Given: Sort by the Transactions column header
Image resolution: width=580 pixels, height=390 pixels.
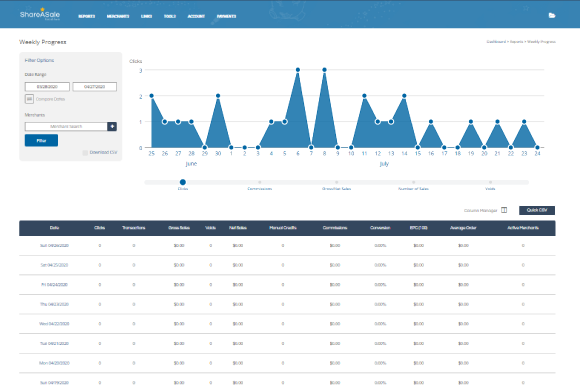Looking at the screenshot, I should point(134,228).
